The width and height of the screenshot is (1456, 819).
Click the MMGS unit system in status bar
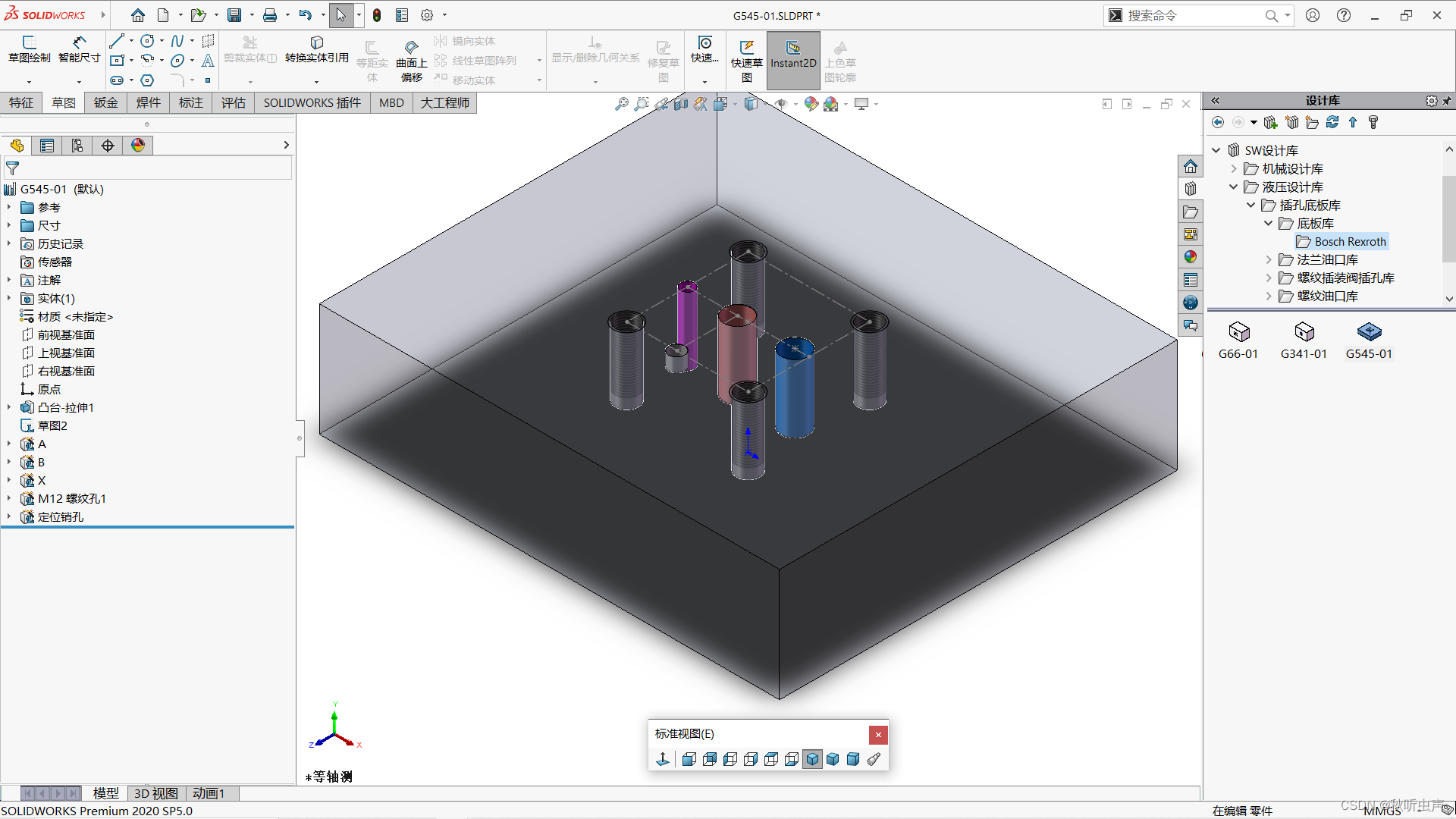1382,811
